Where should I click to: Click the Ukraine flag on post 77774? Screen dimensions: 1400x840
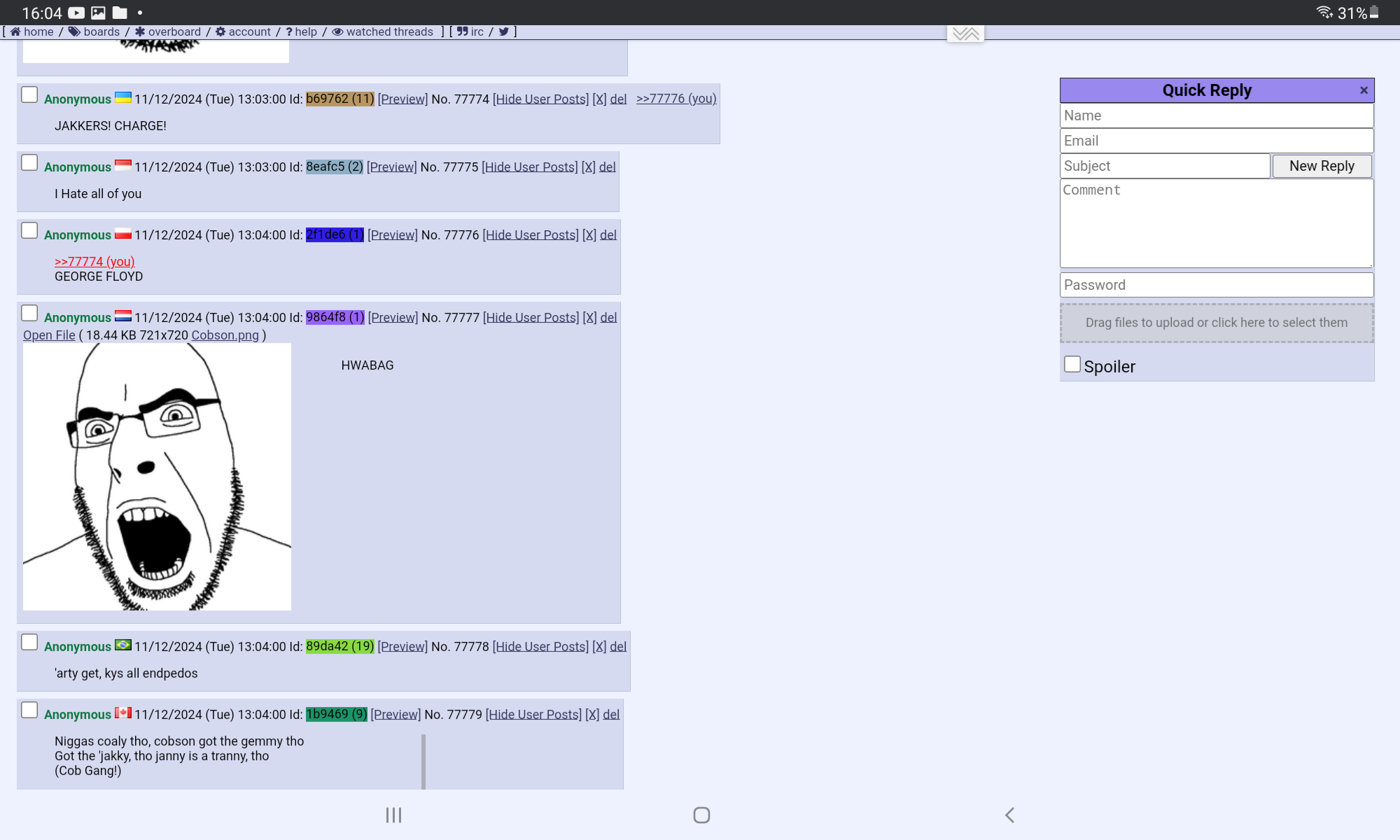pyautogui.click(x=123, y=97)
